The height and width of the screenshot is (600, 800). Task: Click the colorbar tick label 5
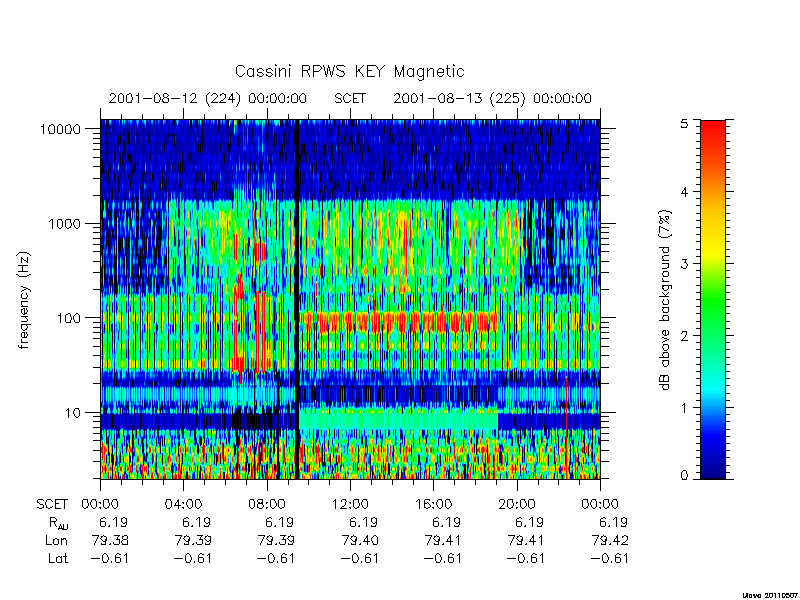tap(684, 123)
